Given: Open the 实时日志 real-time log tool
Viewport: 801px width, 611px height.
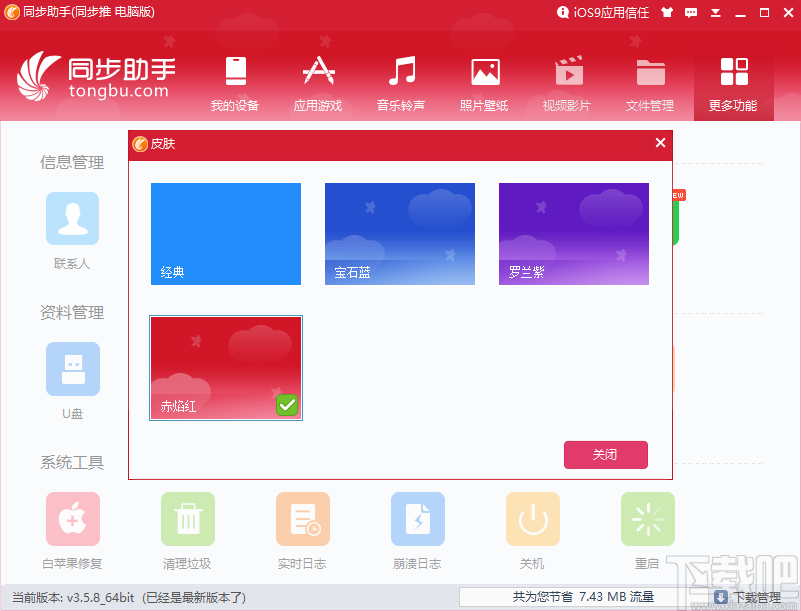Looking at the screenshot, I should coord(302,519).
